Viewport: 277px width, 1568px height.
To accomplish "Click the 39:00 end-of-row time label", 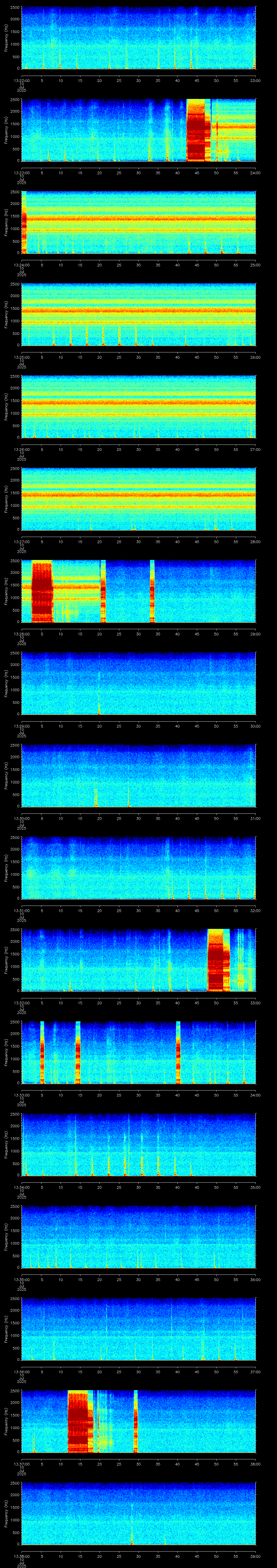I will point(255,1557).
